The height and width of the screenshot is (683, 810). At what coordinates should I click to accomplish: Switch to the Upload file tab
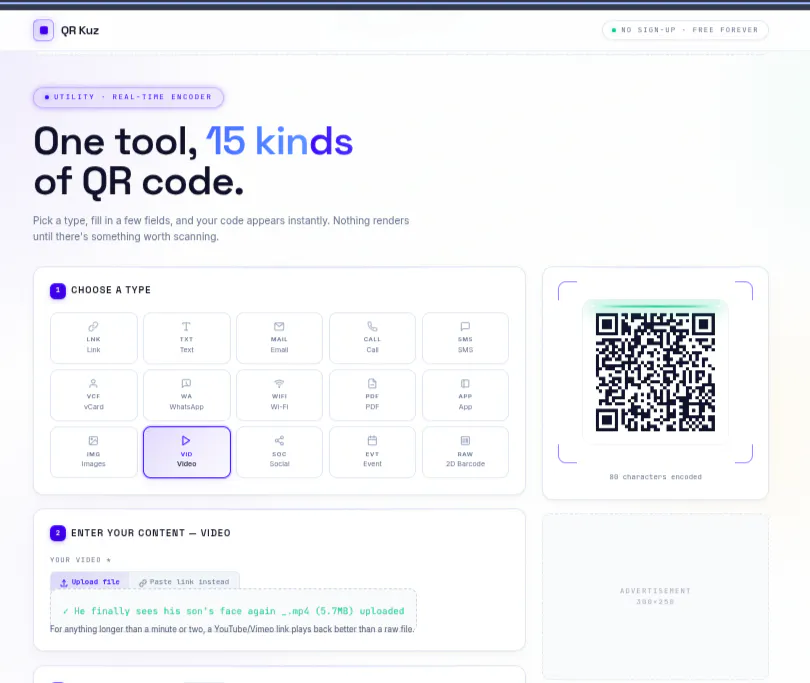pos(90,582)
